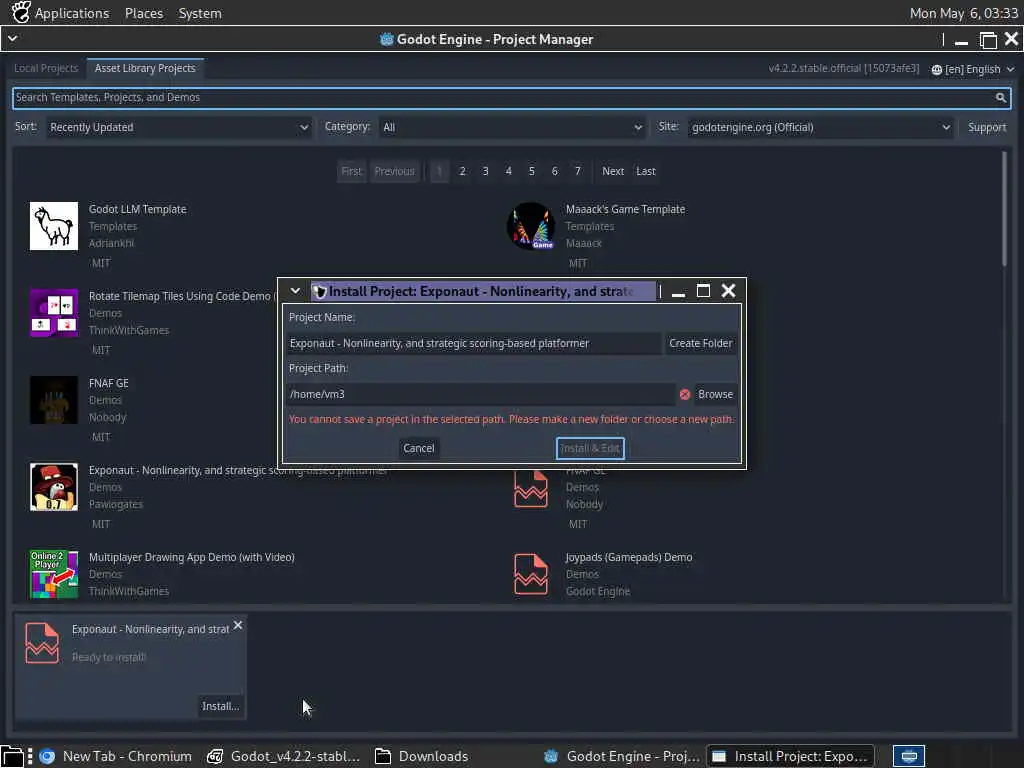Open the Downloads folder taskbar entry
The height and width of the screenshot is (768, 1024).
422,756
